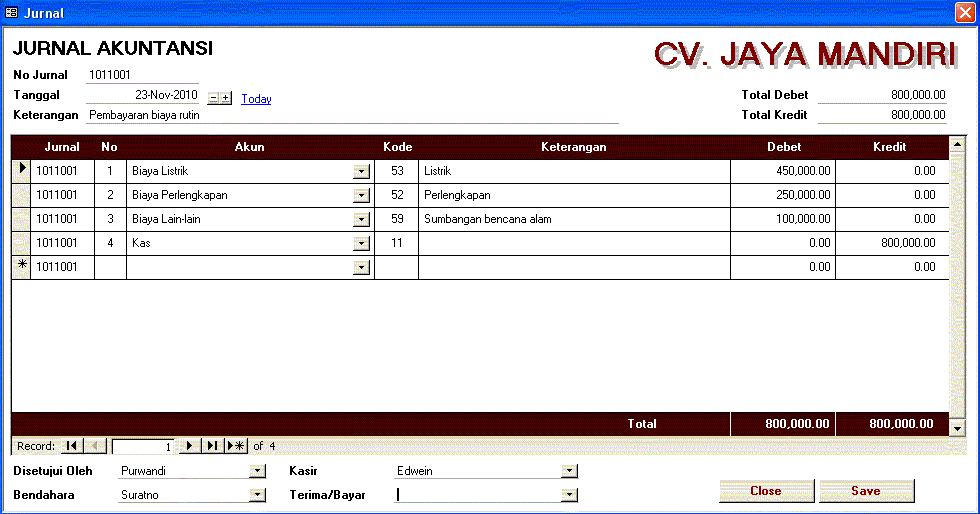Select row marker for Kas record
The image size is (980, 514).
click(21, 243)
